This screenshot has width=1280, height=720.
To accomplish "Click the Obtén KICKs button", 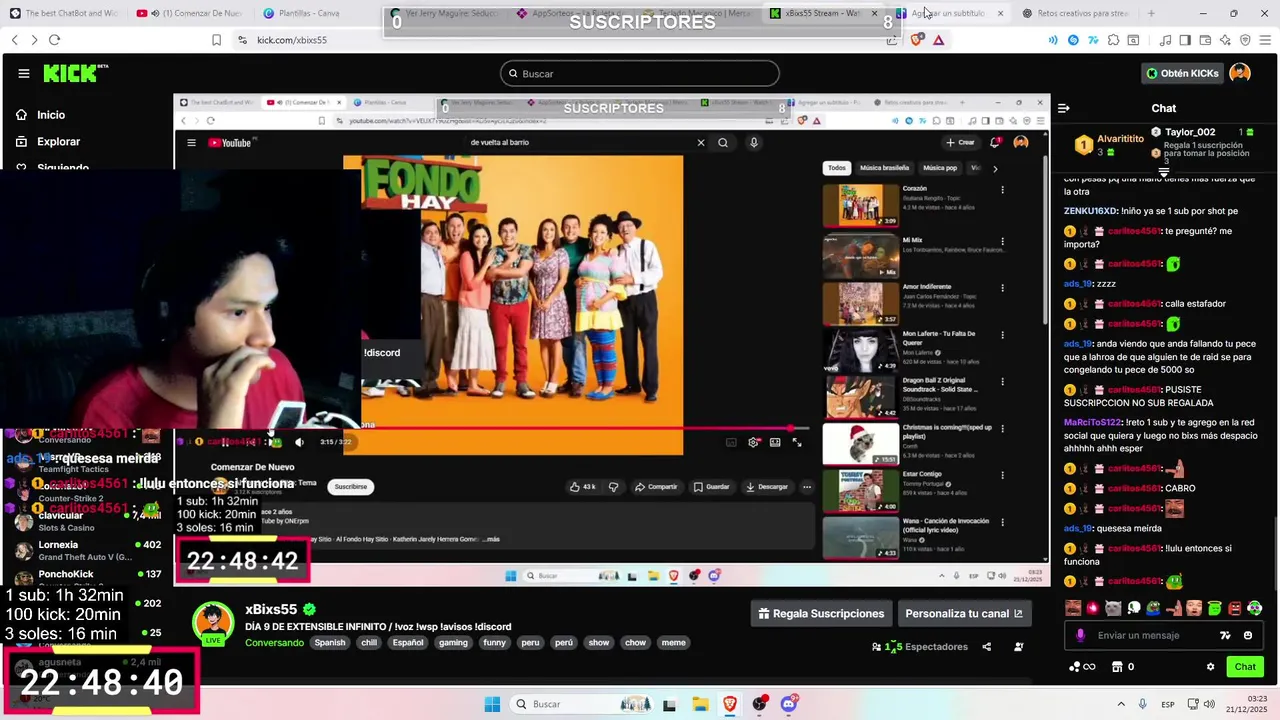I will tap(1182, 73).
